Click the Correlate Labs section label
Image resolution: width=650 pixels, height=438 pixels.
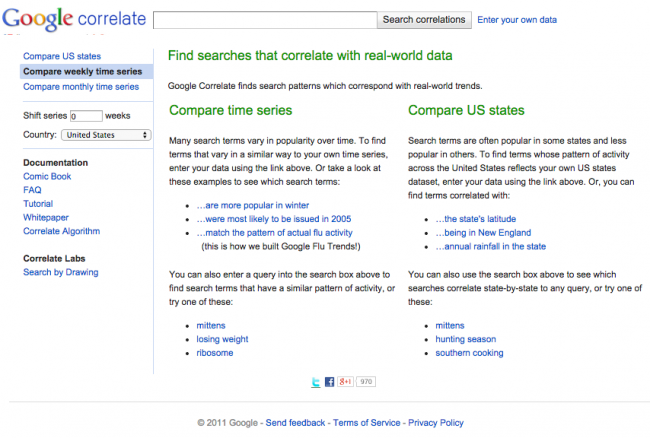click(54, 258)
